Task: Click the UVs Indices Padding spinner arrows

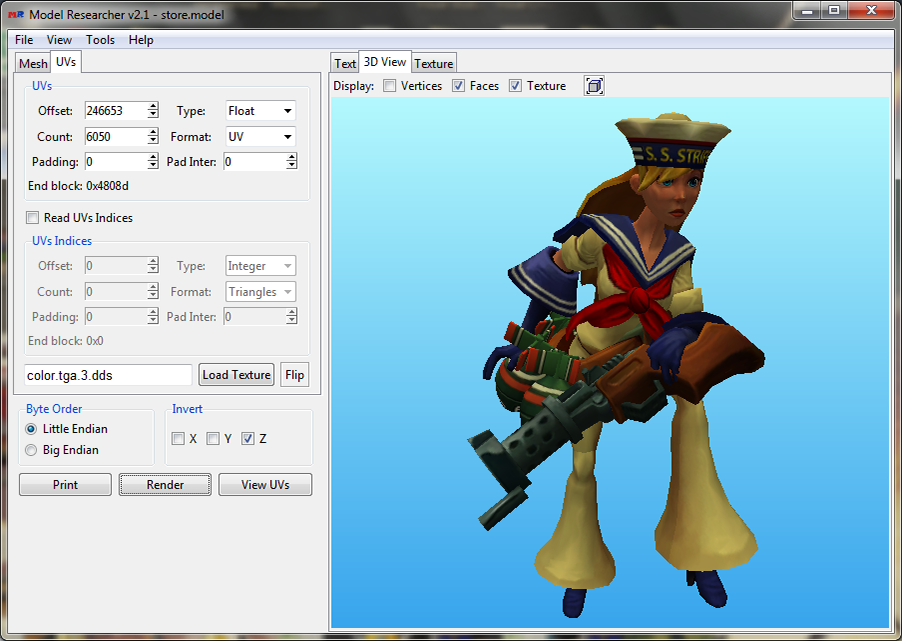Action: (153, 316)
